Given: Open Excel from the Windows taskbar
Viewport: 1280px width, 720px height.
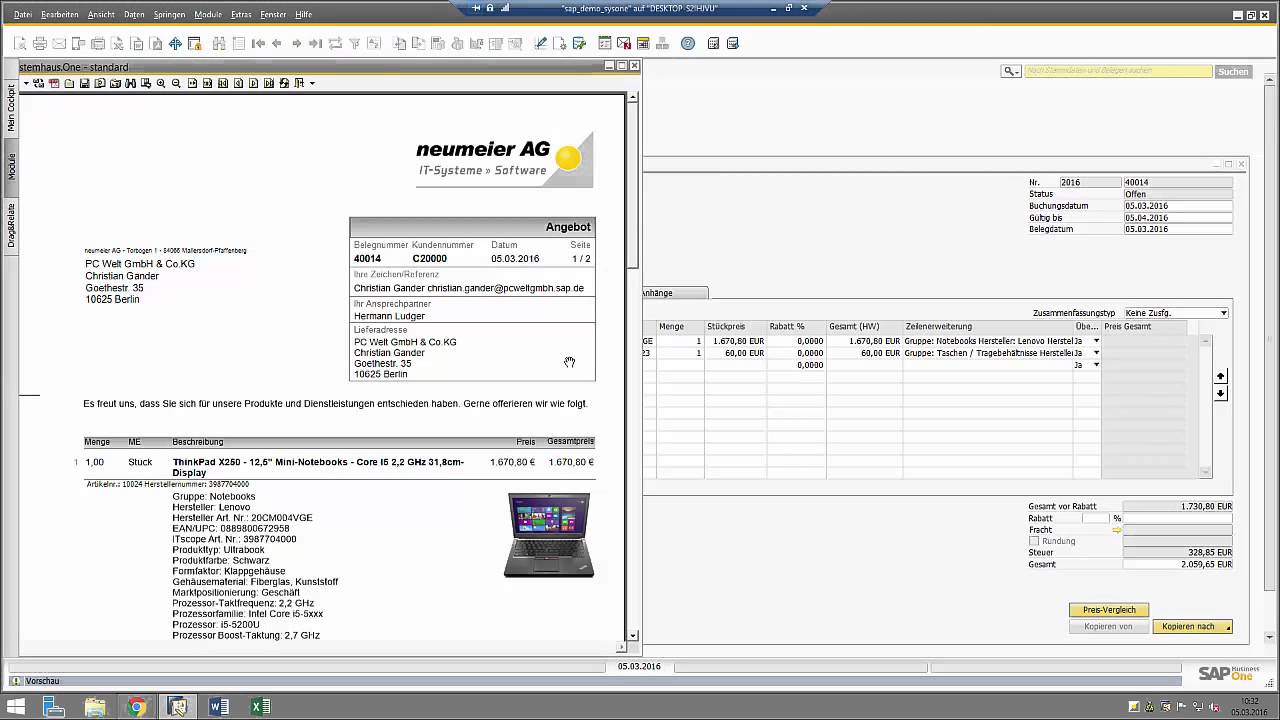Looking at the screenshot, I should [x=260, y=707].
